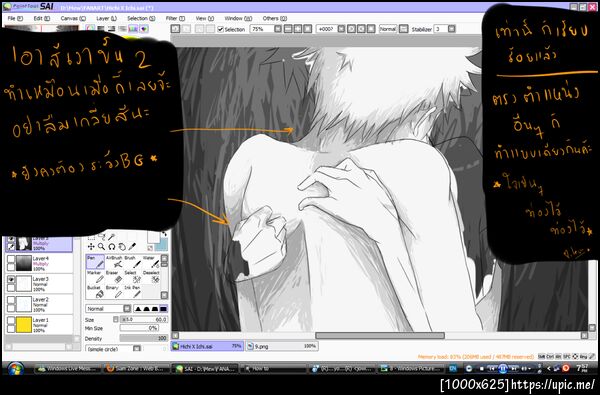Toggle visibility of Layer 2

(x=11, y=300)
